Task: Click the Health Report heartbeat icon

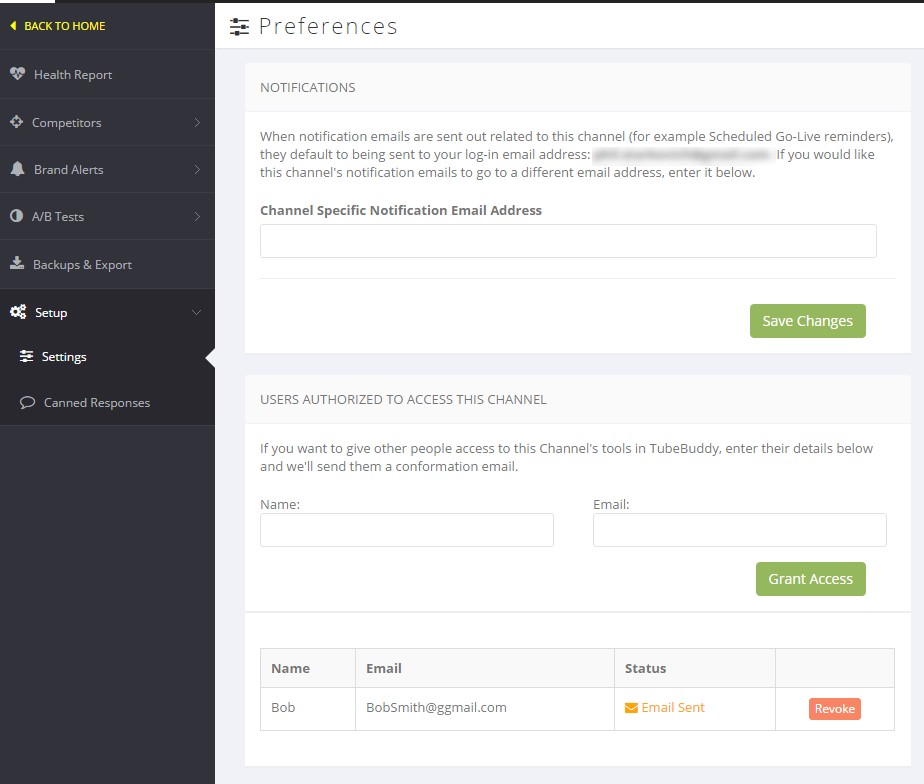Action: click(17, 74)
